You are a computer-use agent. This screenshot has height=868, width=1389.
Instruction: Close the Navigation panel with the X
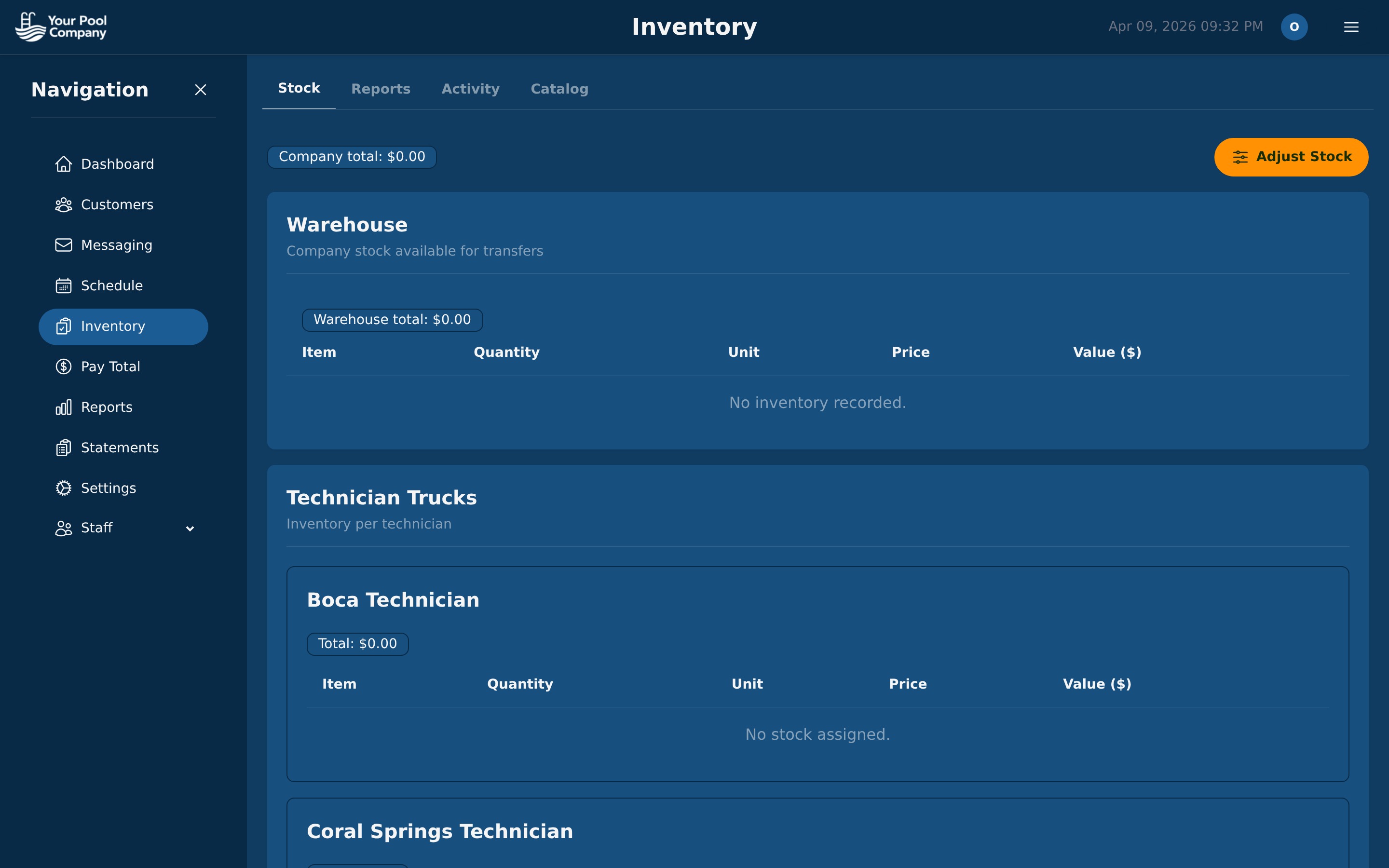pyautogui.click(x=200, y=90)
